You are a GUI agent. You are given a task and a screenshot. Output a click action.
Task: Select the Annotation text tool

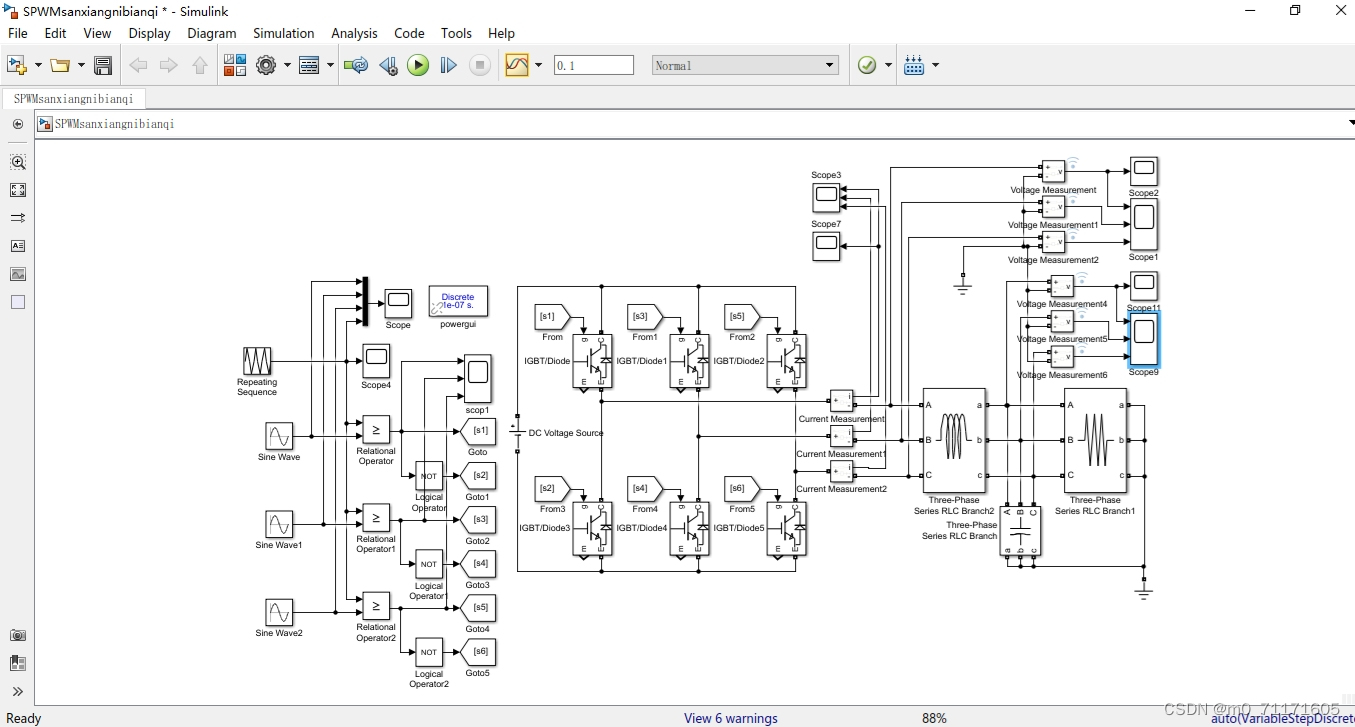click(x=18, y=246)
